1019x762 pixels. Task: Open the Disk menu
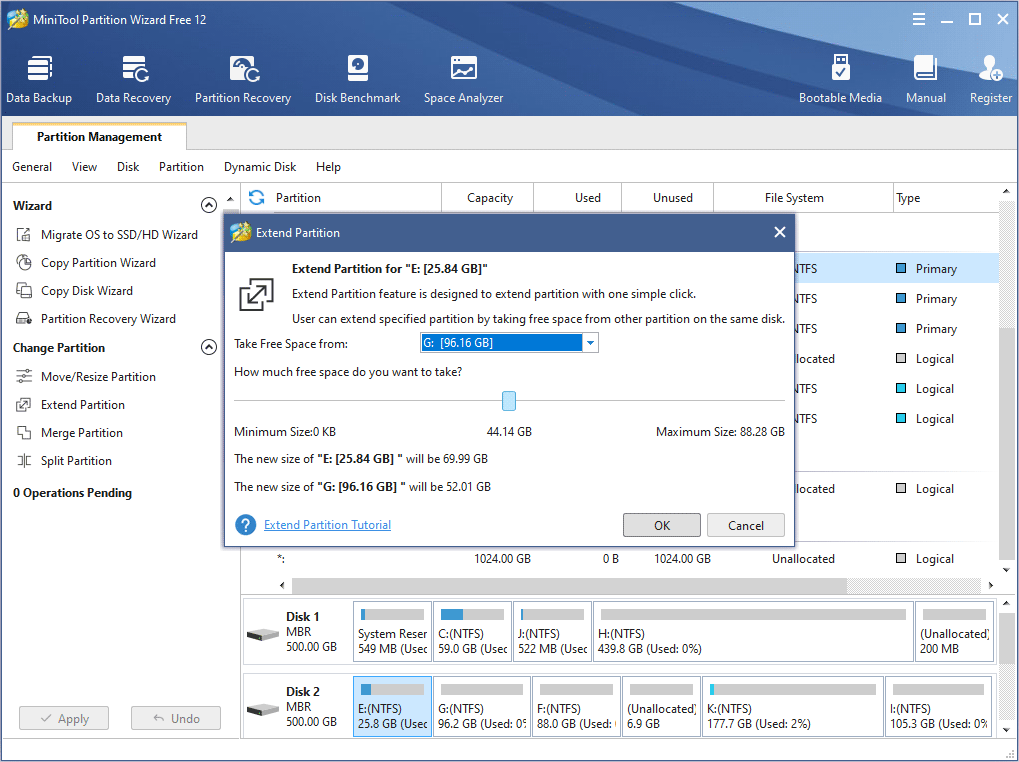pyautogui.click(x=128, y=167)
